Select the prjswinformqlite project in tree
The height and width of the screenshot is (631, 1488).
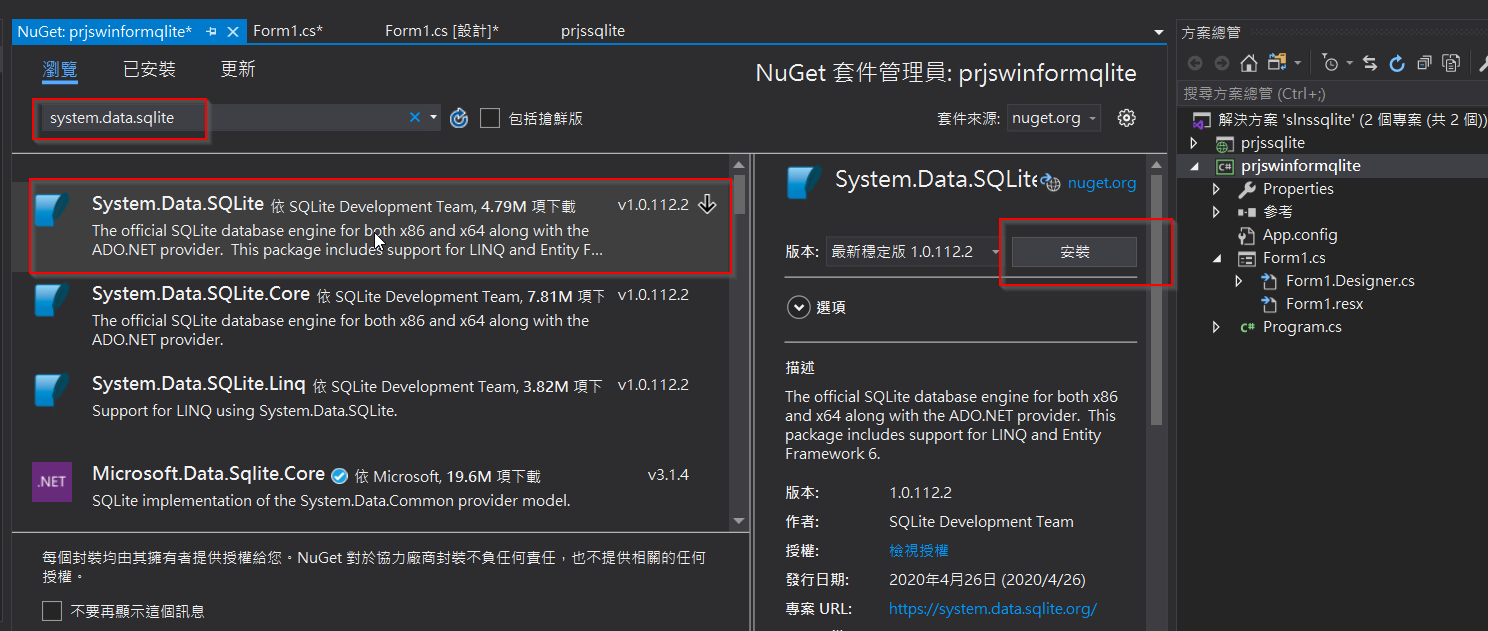[x=1300, y=166]
